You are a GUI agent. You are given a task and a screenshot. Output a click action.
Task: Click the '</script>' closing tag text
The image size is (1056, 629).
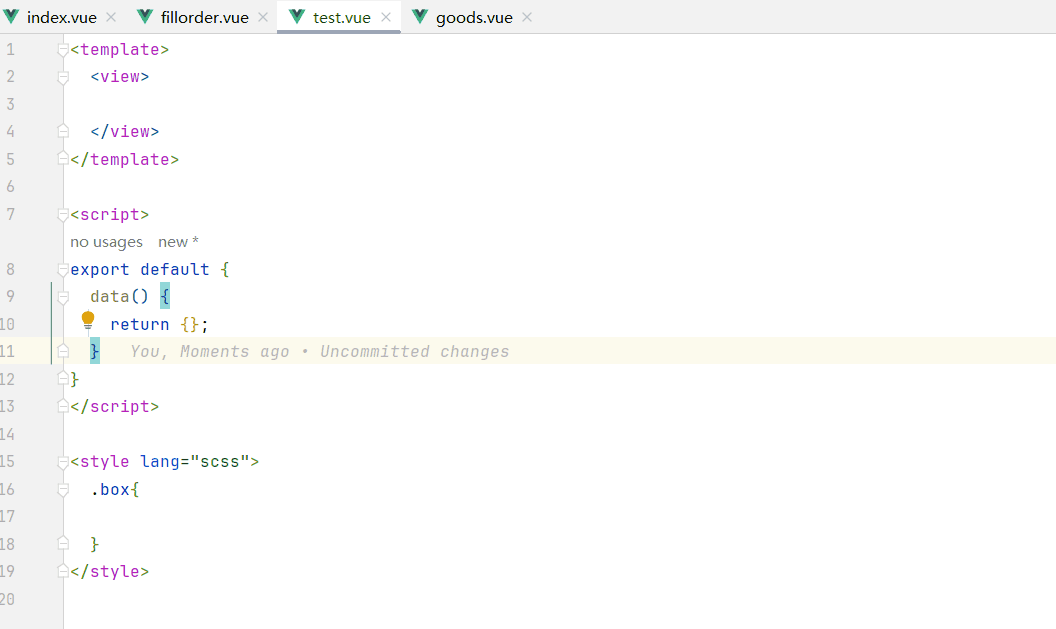click(114, 406)
